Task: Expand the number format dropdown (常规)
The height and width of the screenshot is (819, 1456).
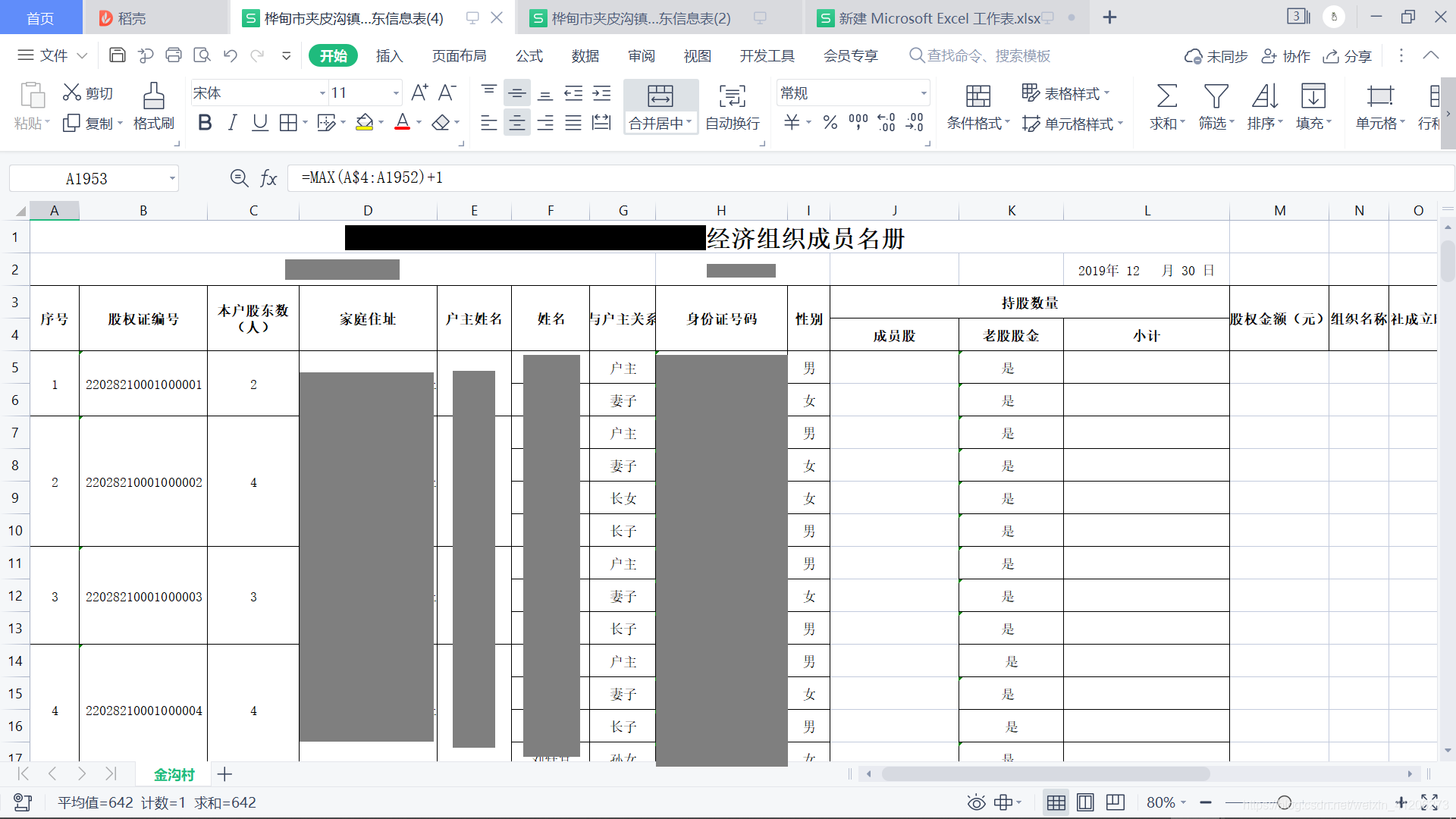Action: (x=923, y=93)
